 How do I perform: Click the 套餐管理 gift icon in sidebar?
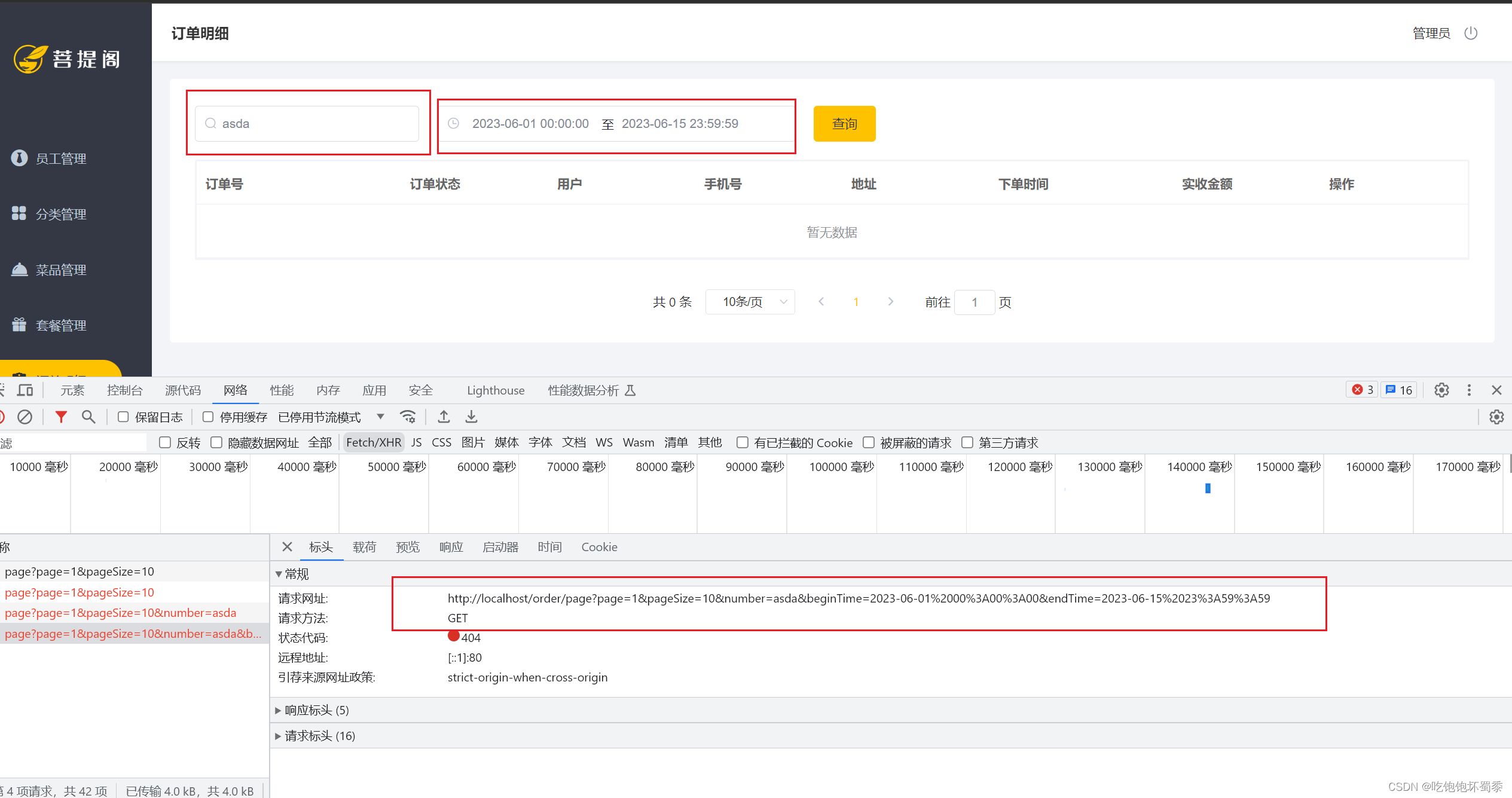click(19, 325)
